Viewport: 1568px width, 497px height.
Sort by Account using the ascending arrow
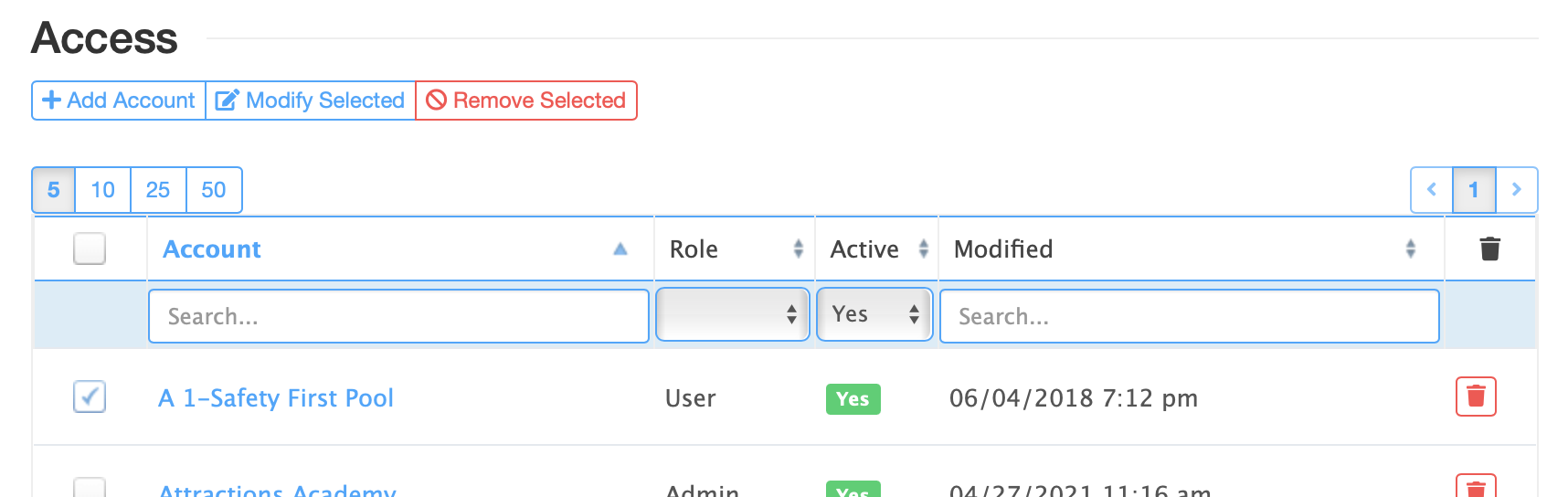tap(620, 248)
